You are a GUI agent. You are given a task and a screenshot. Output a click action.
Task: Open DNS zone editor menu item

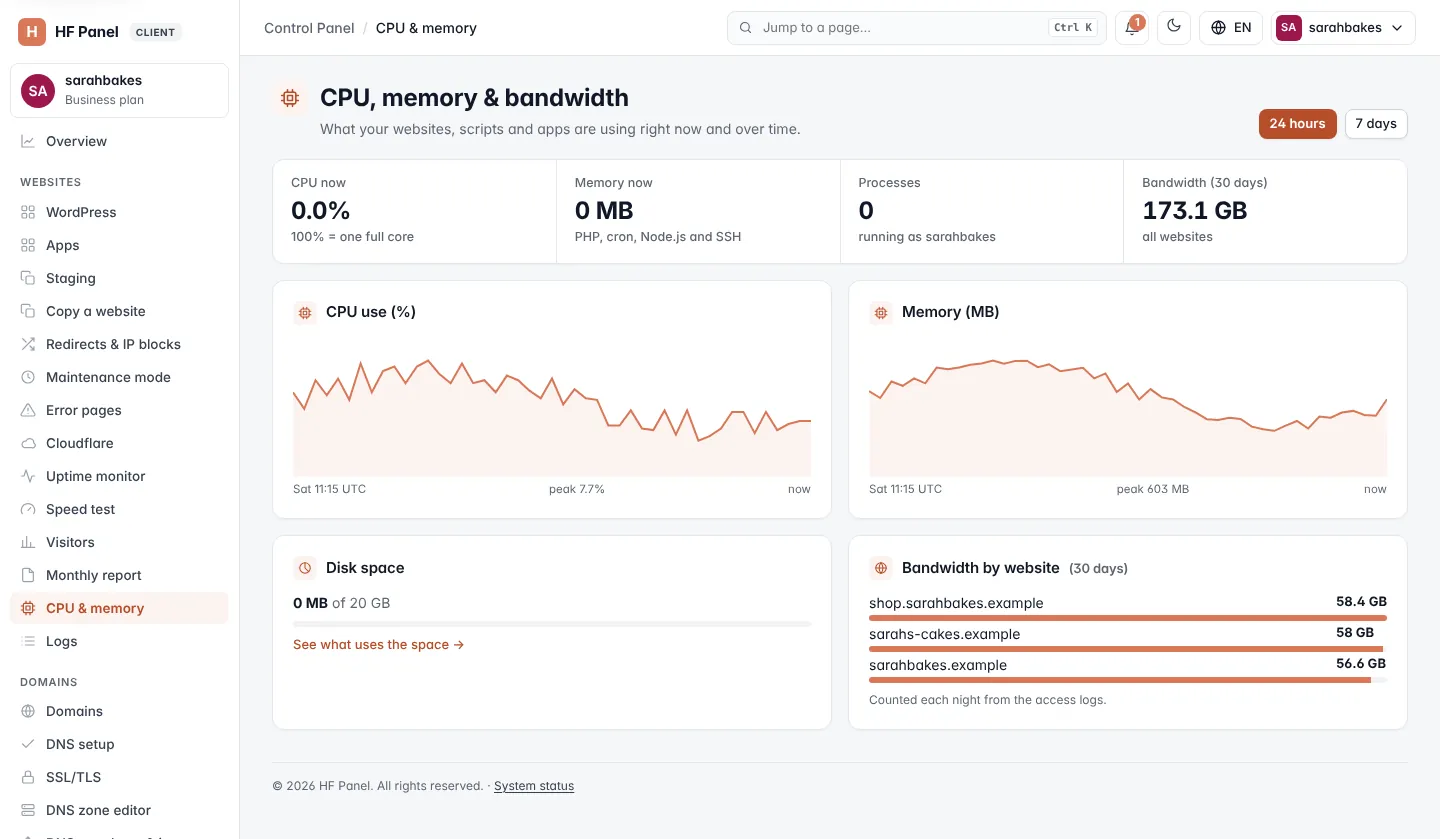[119, 810]
